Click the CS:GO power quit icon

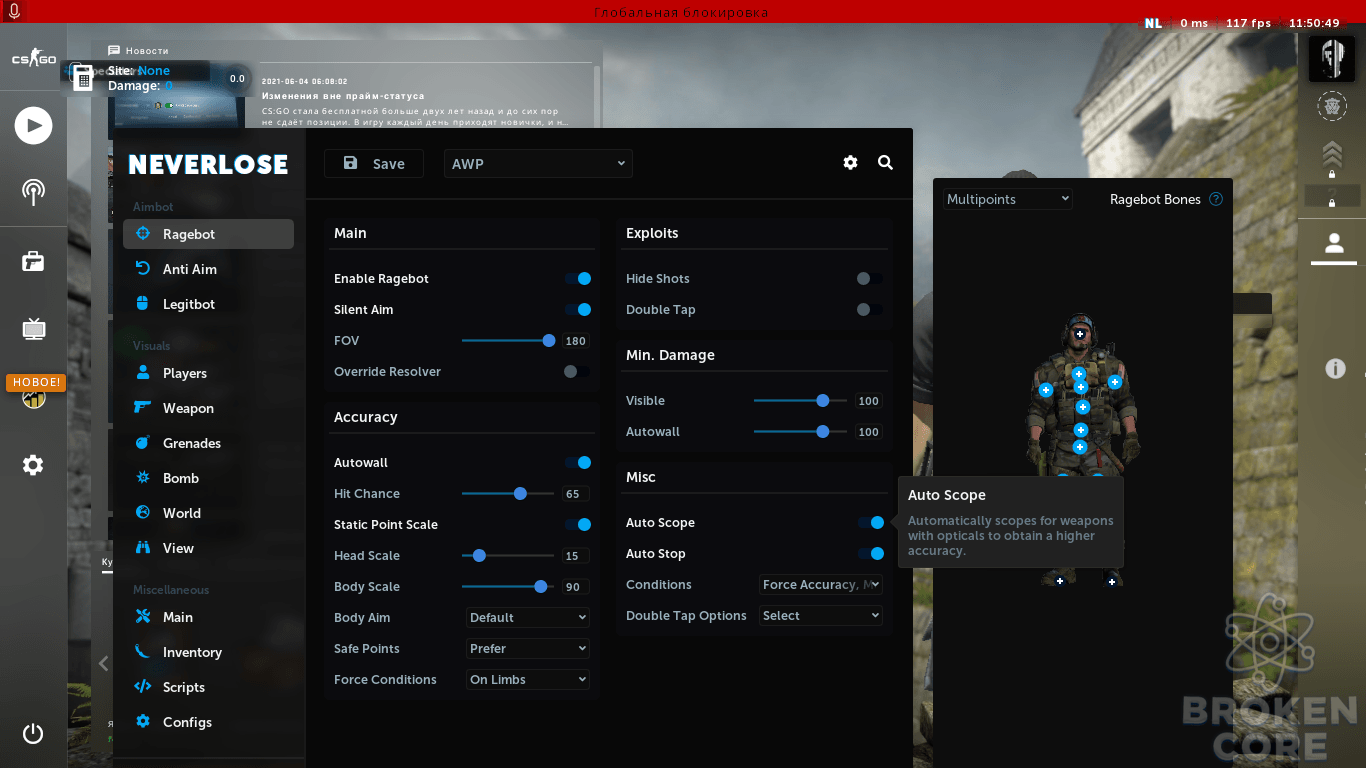coord(33,733)
